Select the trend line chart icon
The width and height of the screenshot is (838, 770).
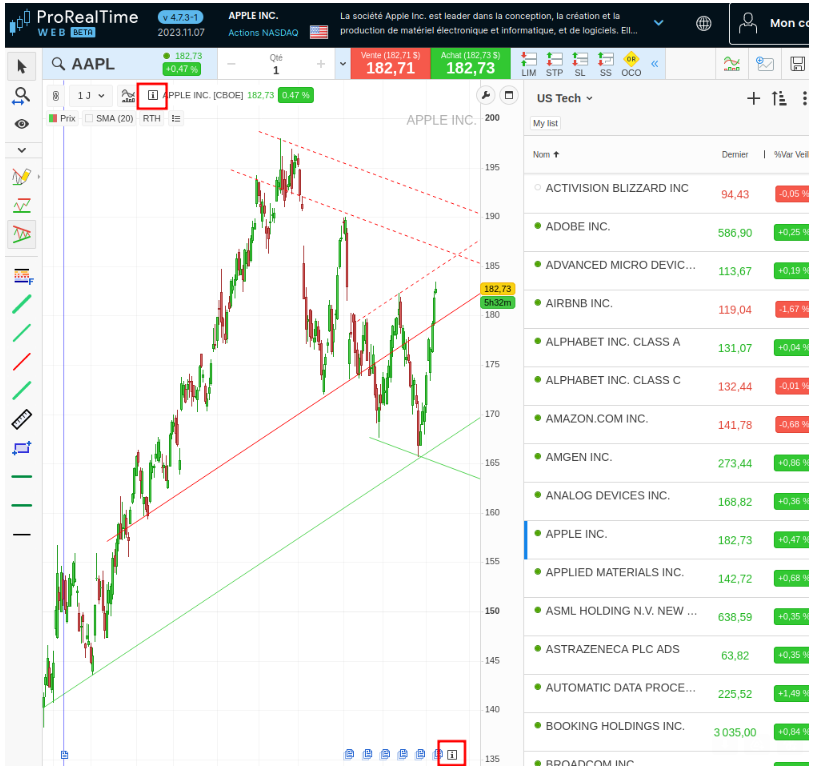tap(21, 205)
